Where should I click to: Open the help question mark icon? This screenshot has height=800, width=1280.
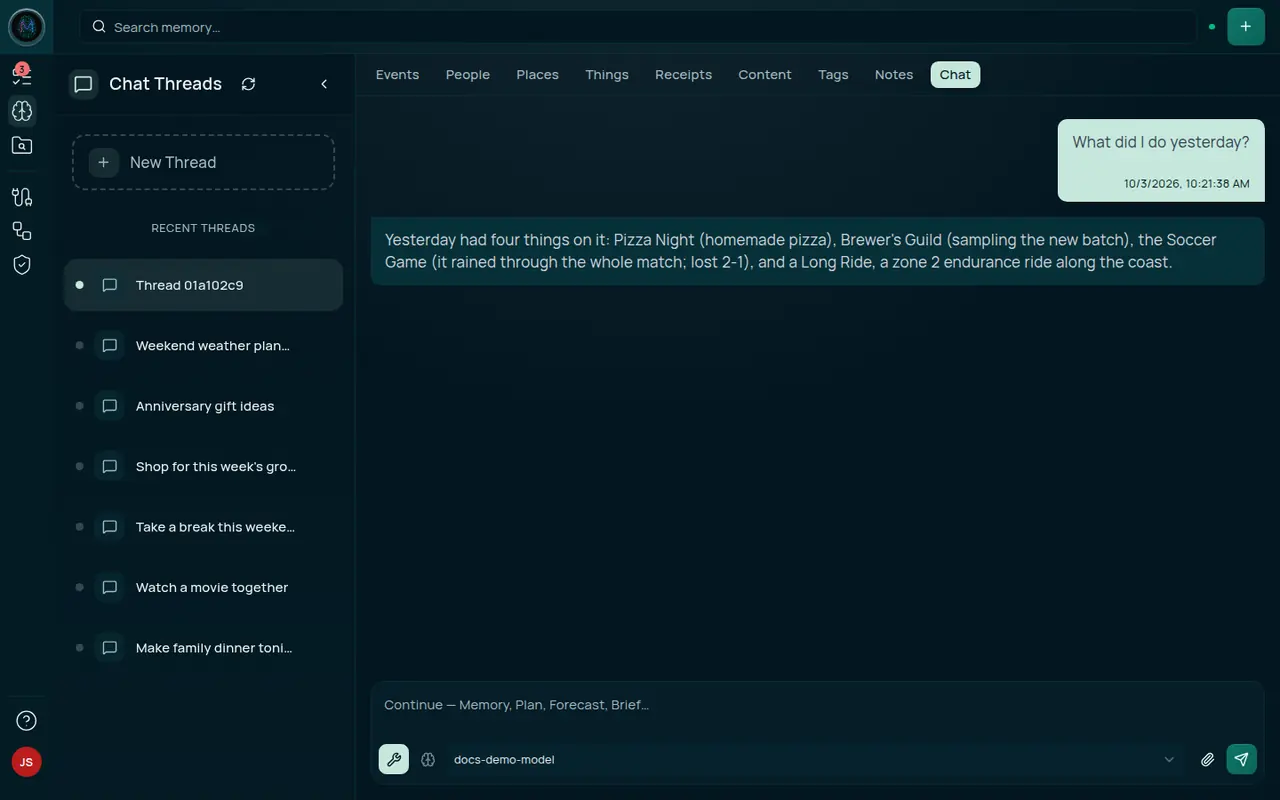[27, 720]
